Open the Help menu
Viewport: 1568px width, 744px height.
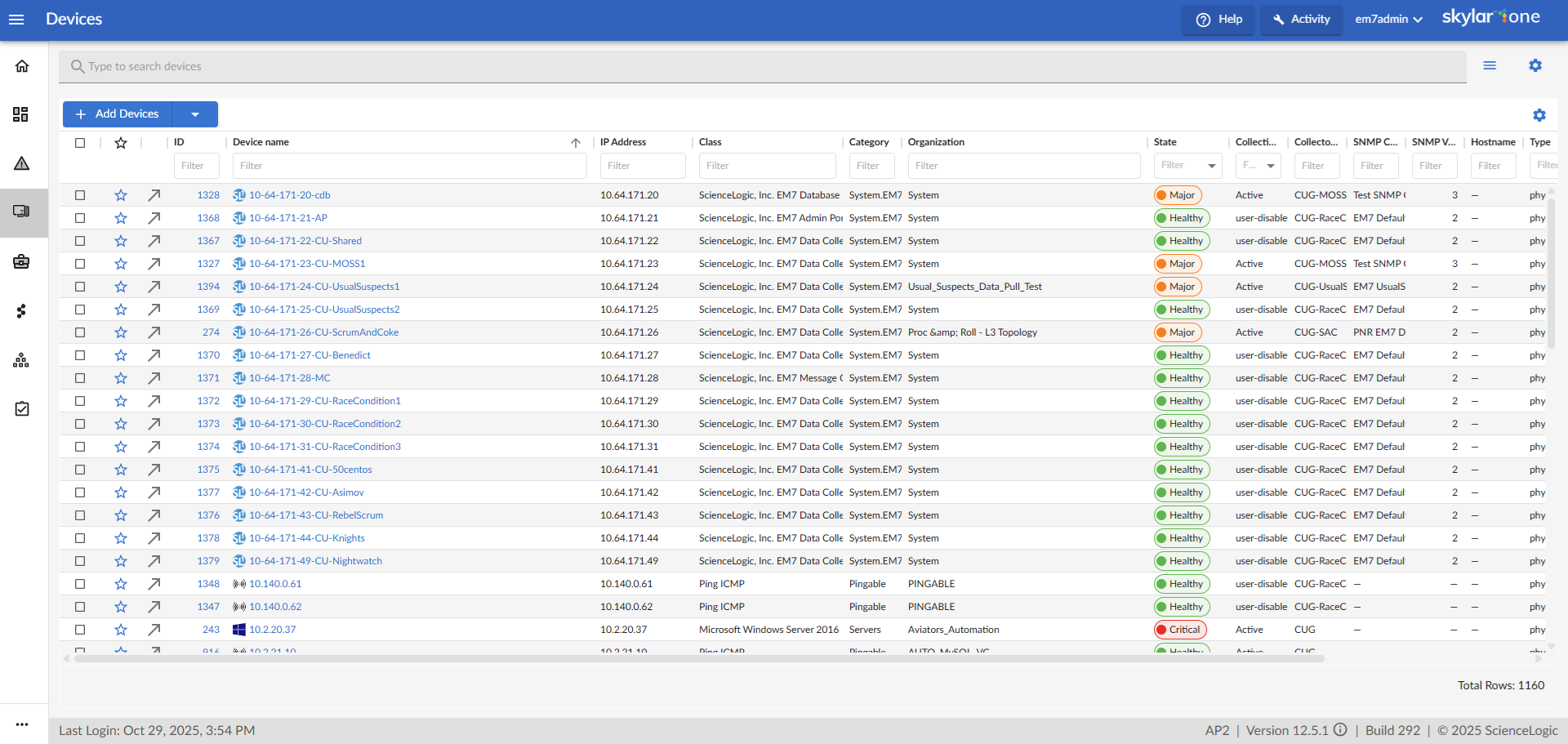(1218, 20)
